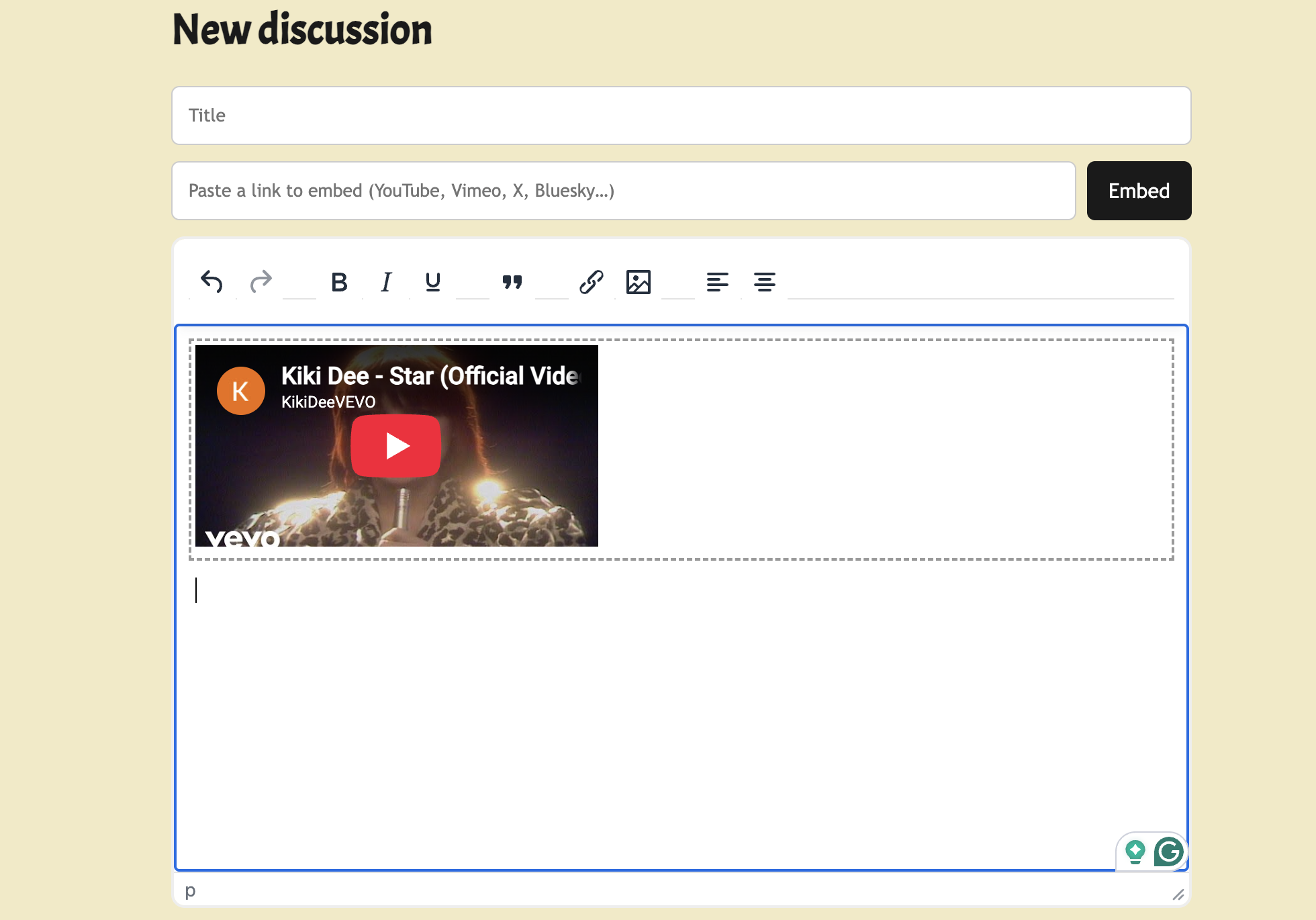This screenshot has height=920, width=1316.
Task: Click the vevo logo on video thumbnail
Action: pyautogui.click(x=242, y=537)
